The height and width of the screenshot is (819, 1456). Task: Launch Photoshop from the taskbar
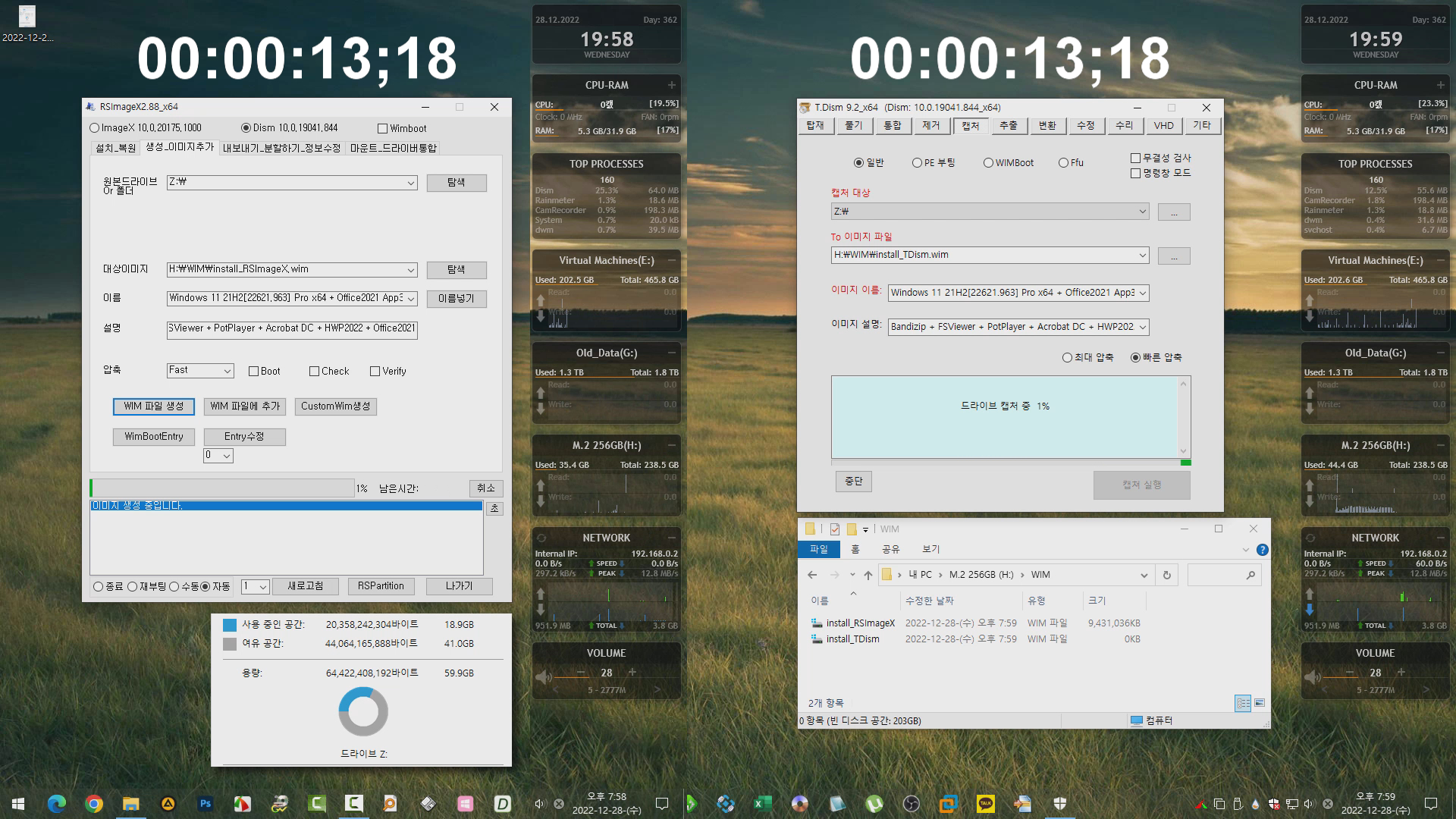tap(206, 804)
